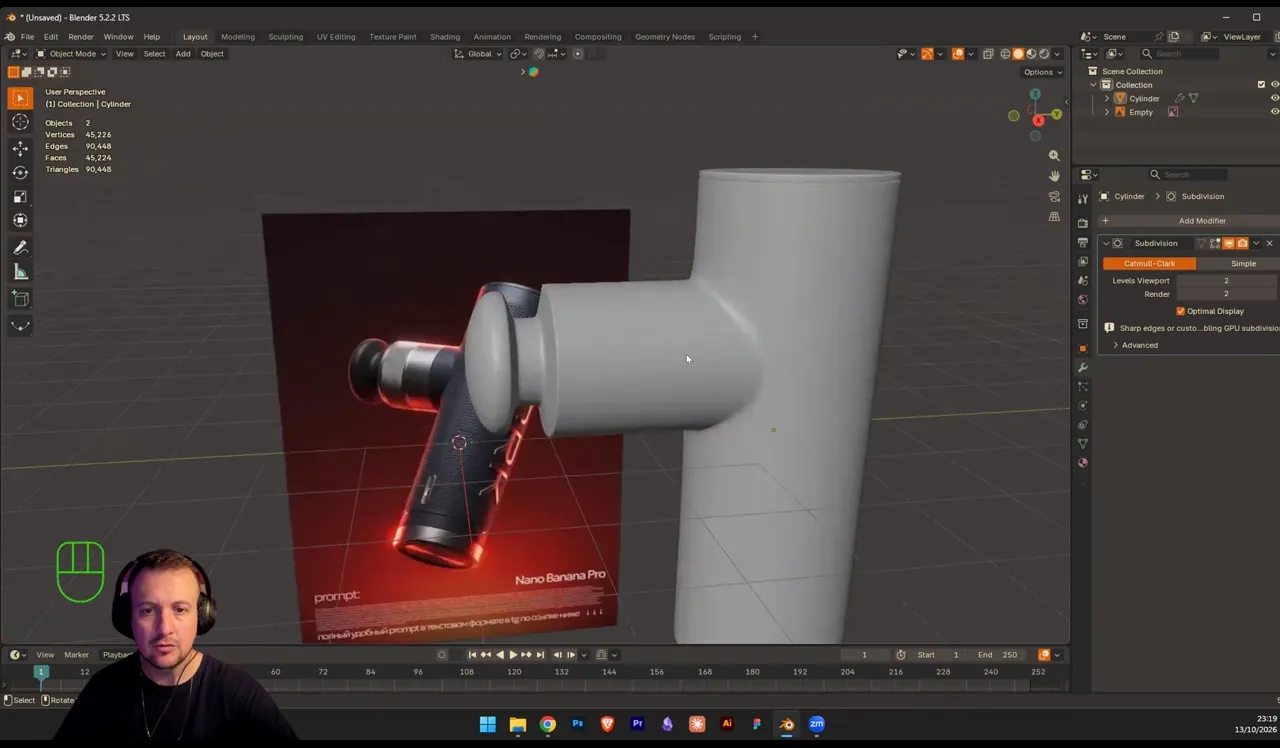Choose the combined Transform tool
This screenshot has width=1280, height=748.
click(x=20, y=220)
